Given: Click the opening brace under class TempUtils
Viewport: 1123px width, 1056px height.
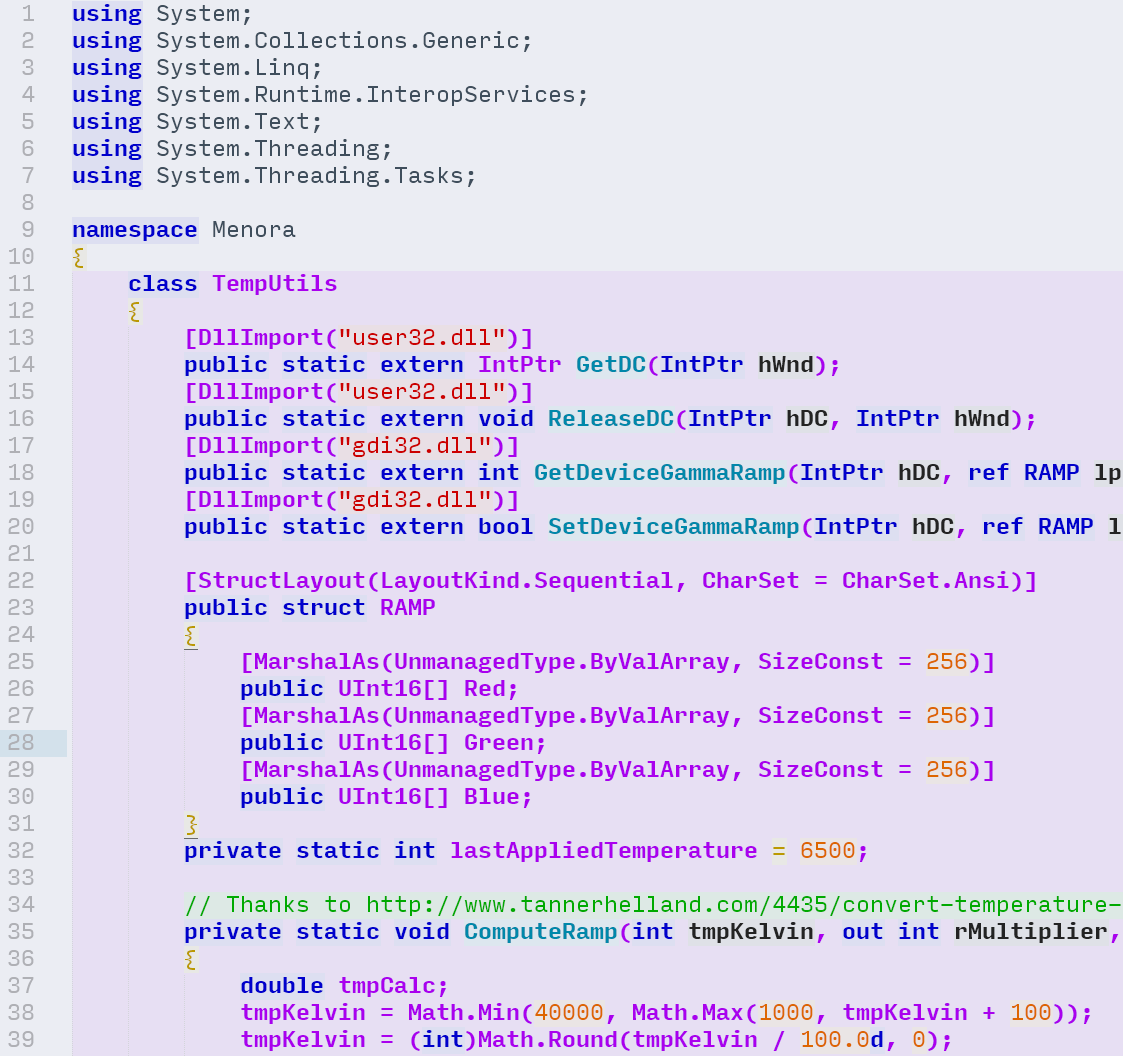Looking at the screenshot, I should [x=134, y=311].
